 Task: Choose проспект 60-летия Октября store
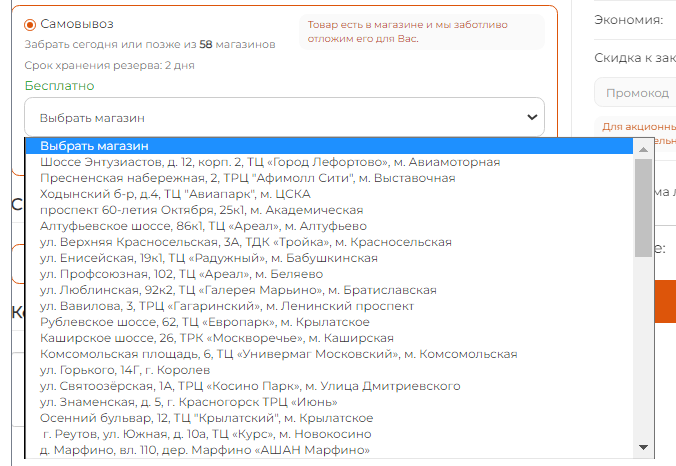click(201, 210)
